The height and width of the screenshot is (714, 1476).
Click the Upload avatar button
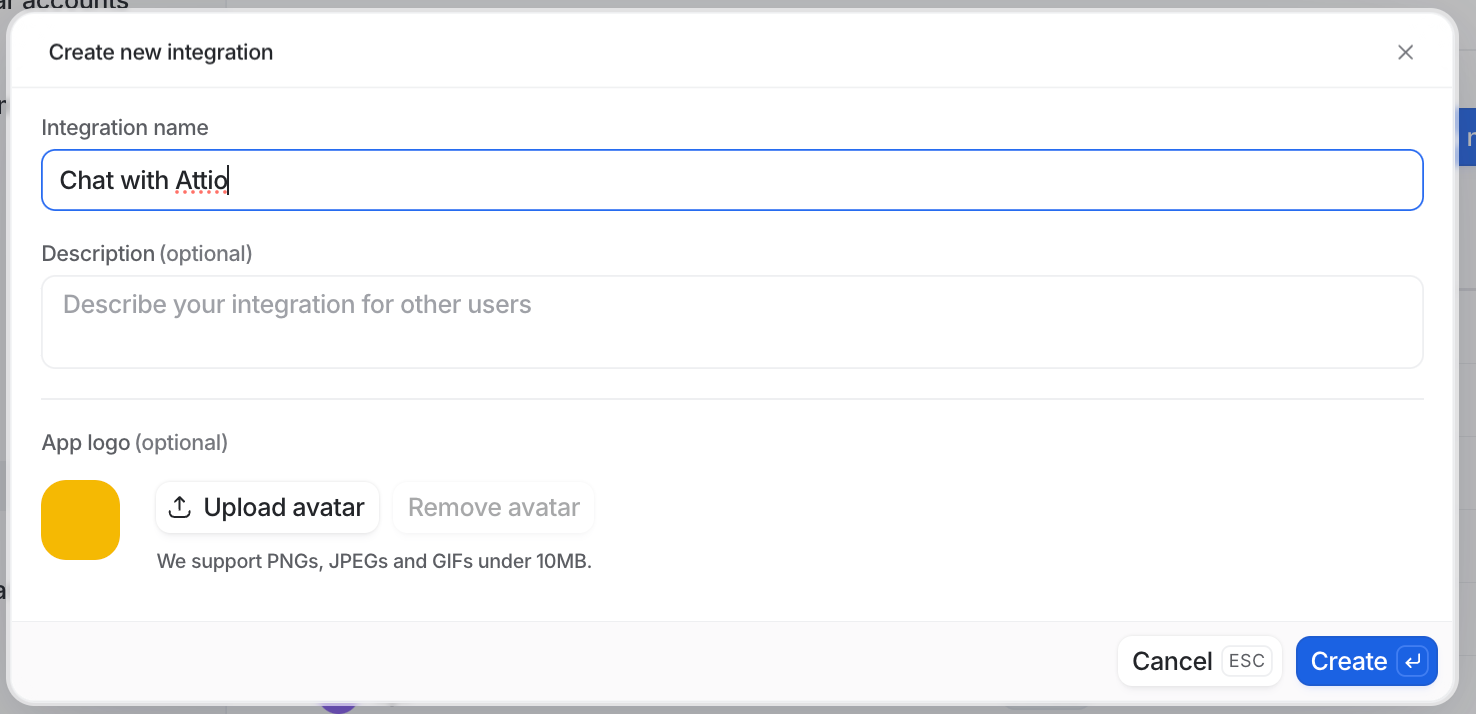pyautogui.click(x=267, y=507)
